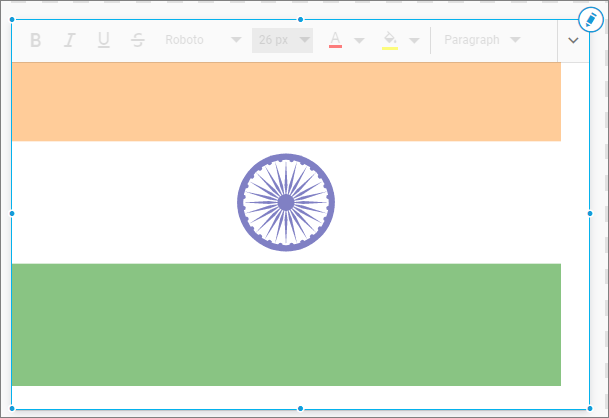
Task: Click the green flag stripe
Action: [286, 324]
